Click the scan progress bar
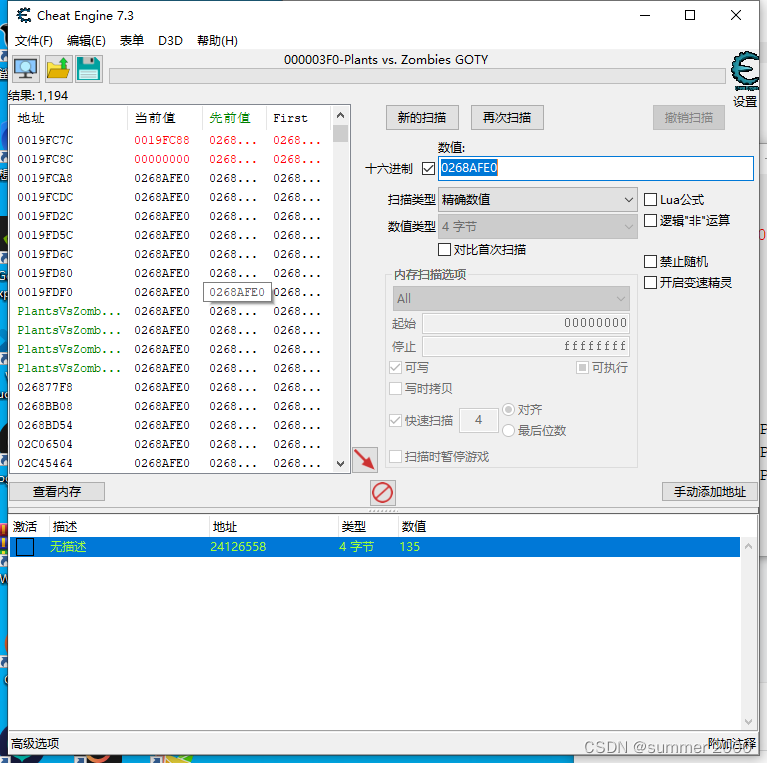The image size is (767, 763). coord(417,76)
